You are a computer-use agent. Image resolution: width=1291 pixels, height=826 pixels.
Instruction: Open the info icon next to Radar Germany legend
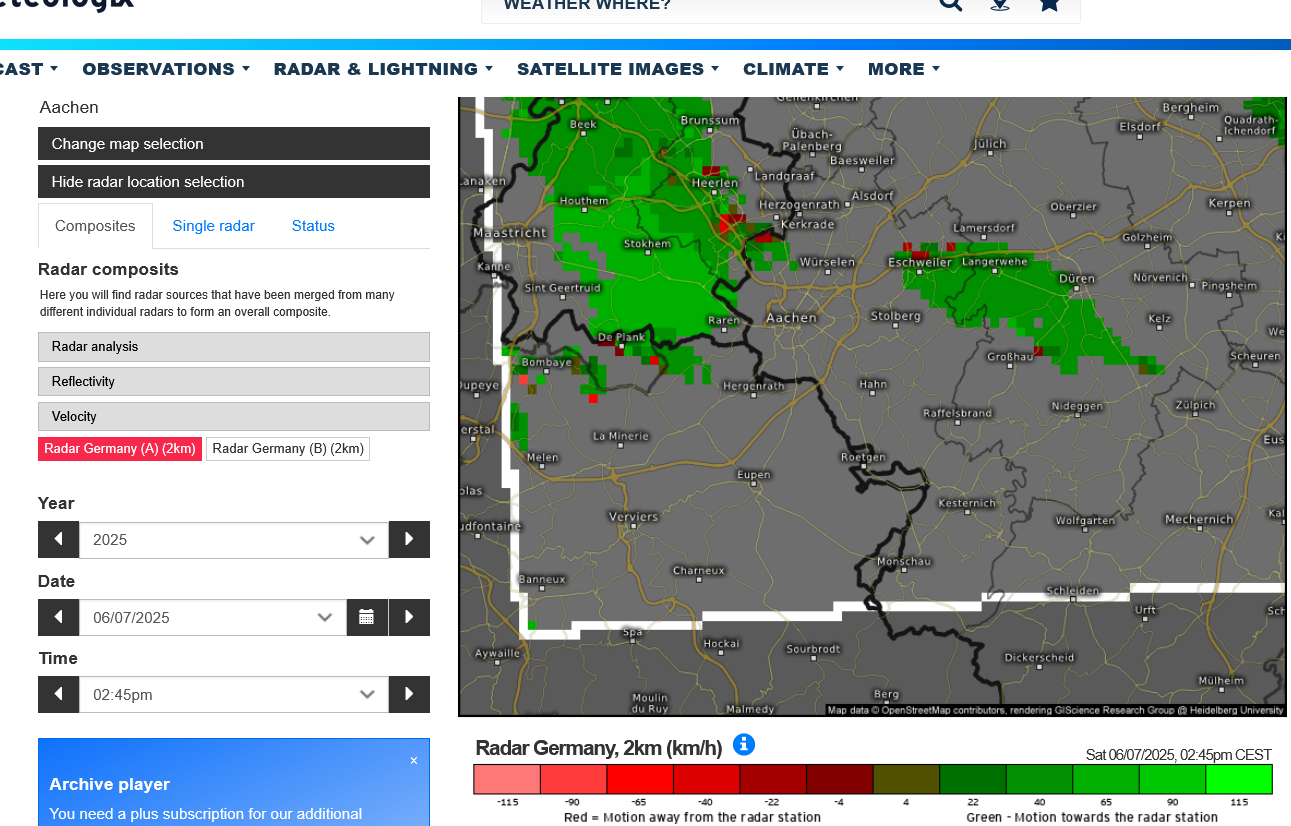744,745
